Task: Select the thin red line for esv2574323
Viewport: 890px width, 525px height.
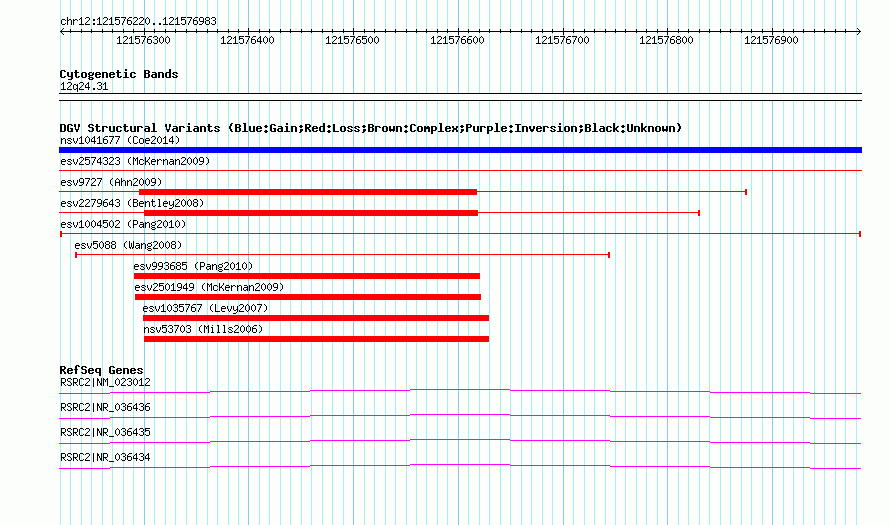Action: tap(460, 170)
